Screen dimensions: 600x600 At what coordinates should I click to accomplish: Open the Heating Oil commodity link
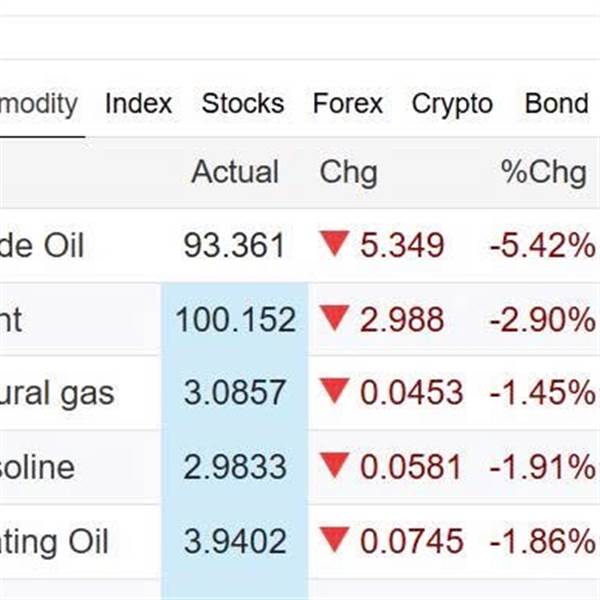[x=54, y=542]
